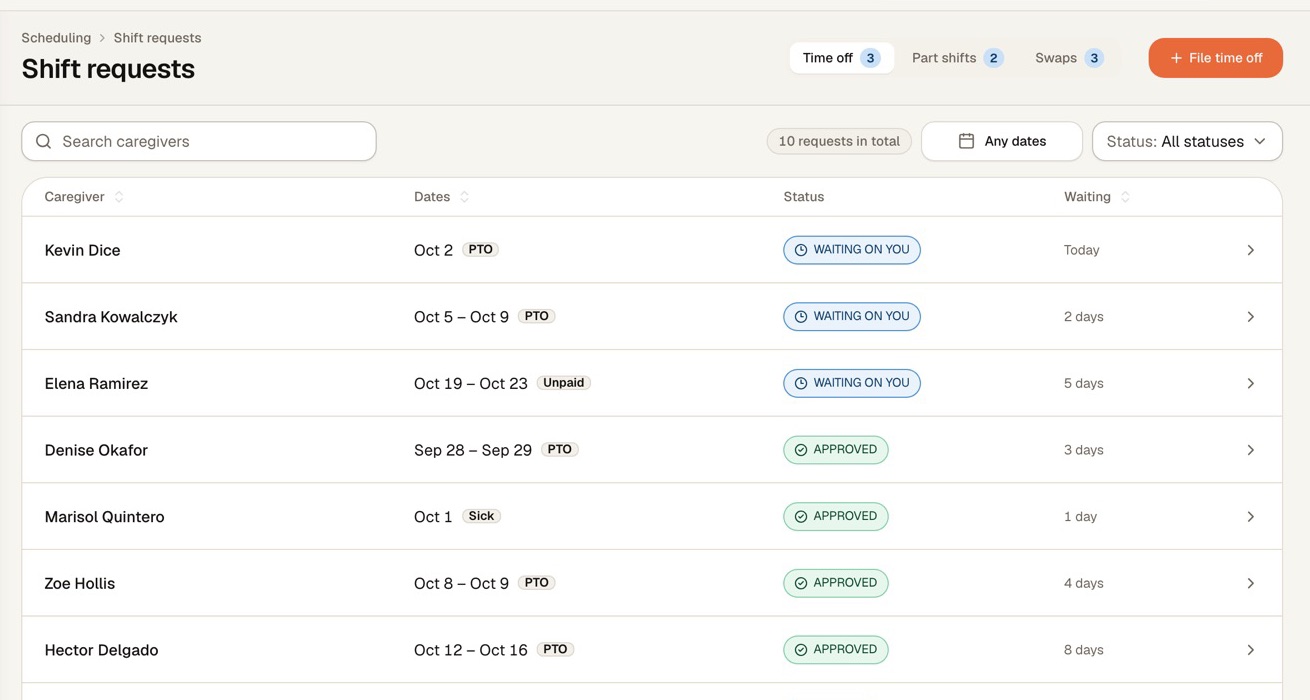Viewport: 1310px width, 700px height.
Task: Click the PTO tag on Kevin Dice's row
Action: point(480,249)
